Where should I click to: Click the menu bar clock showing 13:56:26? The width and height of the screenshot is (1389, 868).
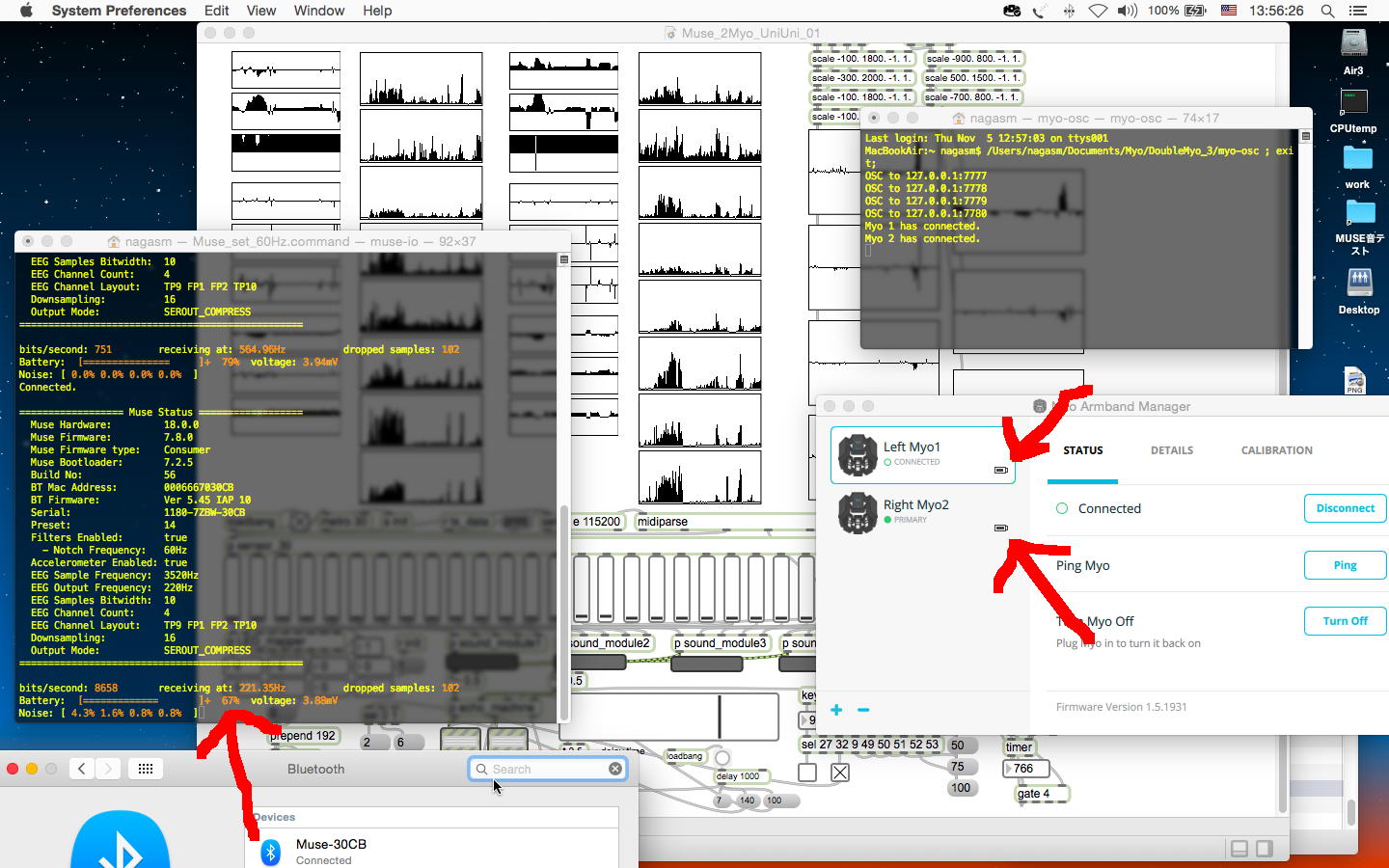(1276, 11)
